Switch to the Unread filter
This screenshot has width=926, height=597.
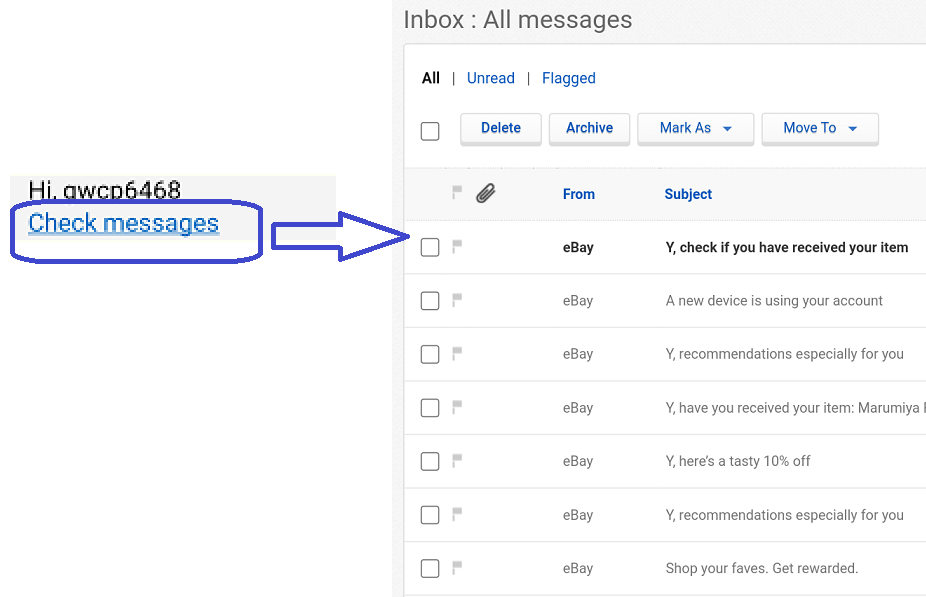tap(491, 78)
